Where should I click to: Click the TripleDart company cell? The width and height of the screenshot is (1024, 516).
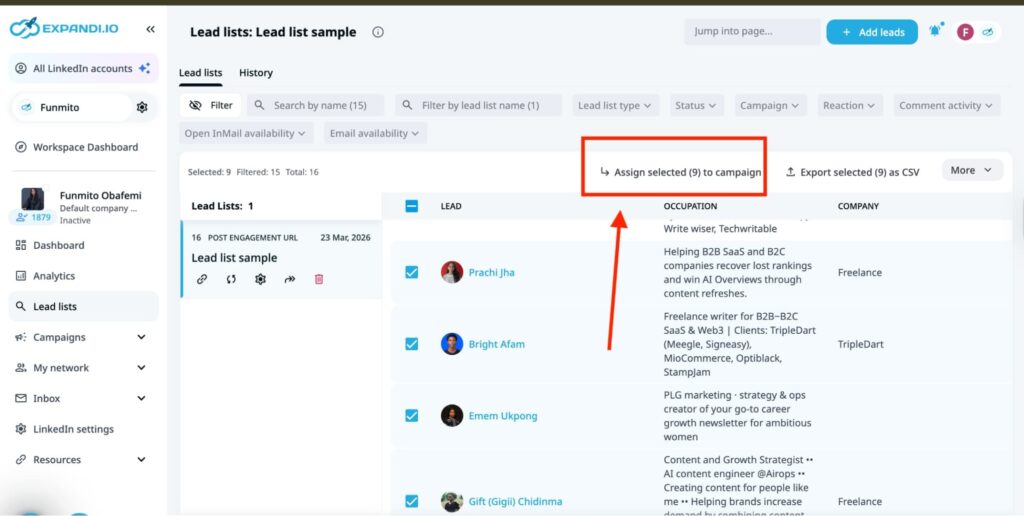[x=861, y=344]
